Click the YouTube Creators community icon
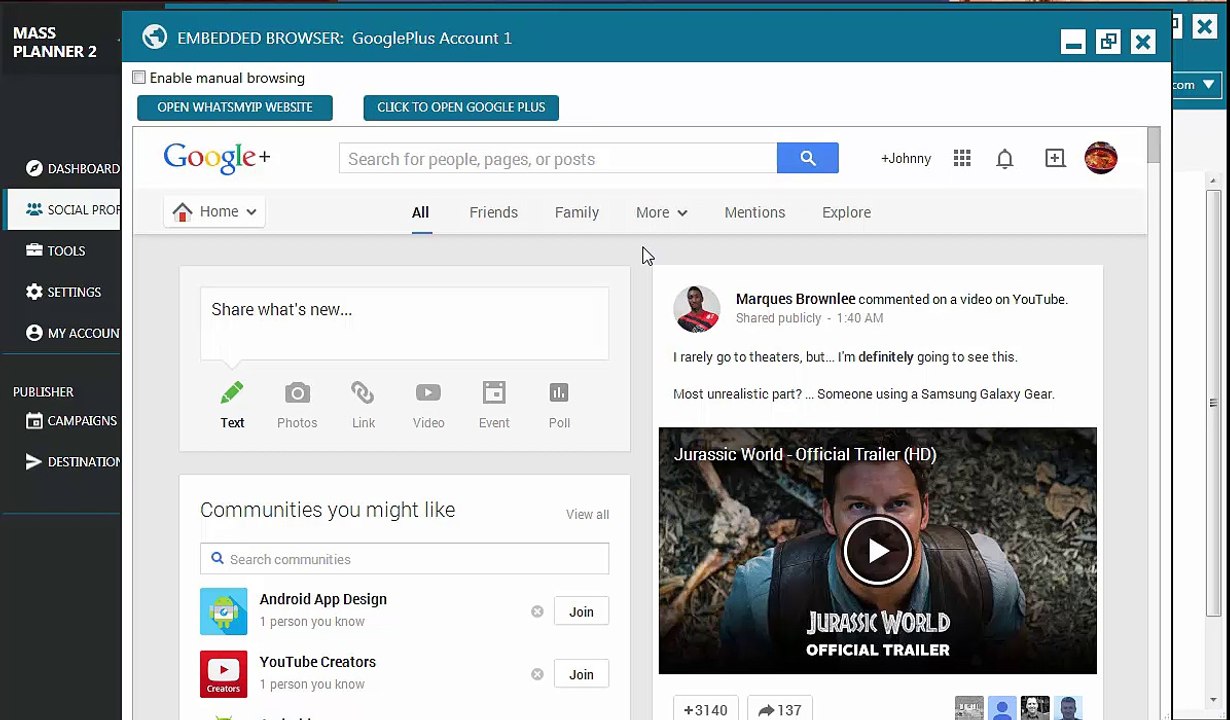 tap(223, 674)
